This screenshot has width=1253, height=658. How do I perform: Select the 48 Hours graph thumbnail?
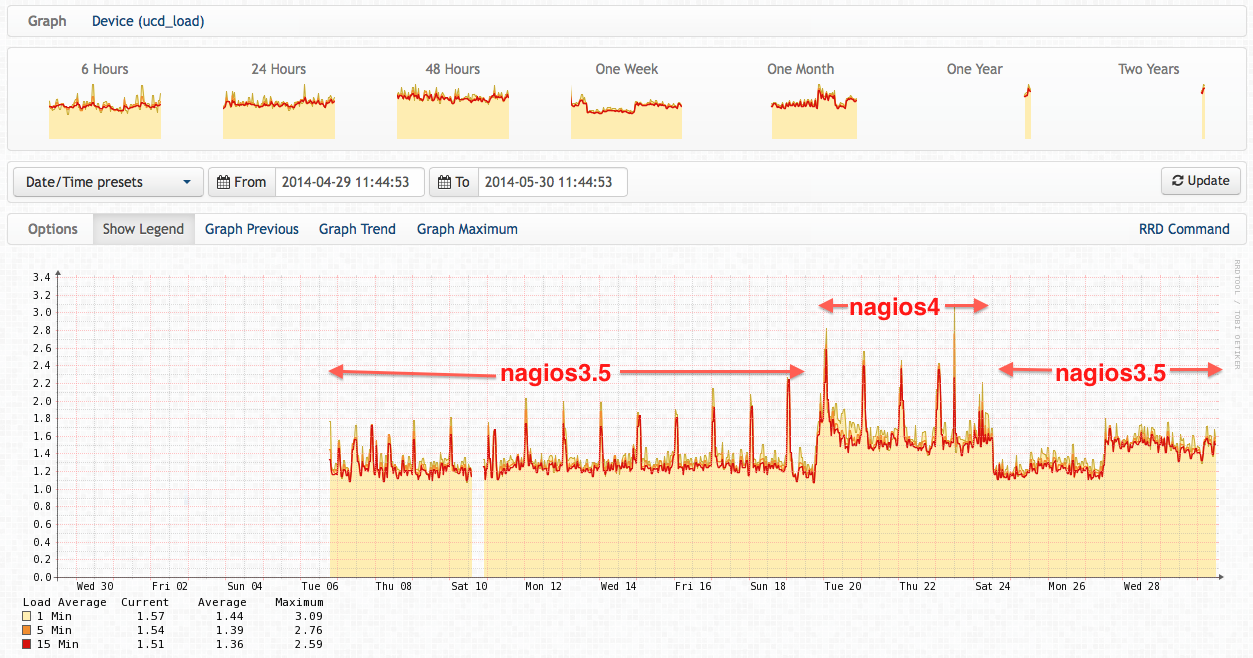(x=453, y=111)
